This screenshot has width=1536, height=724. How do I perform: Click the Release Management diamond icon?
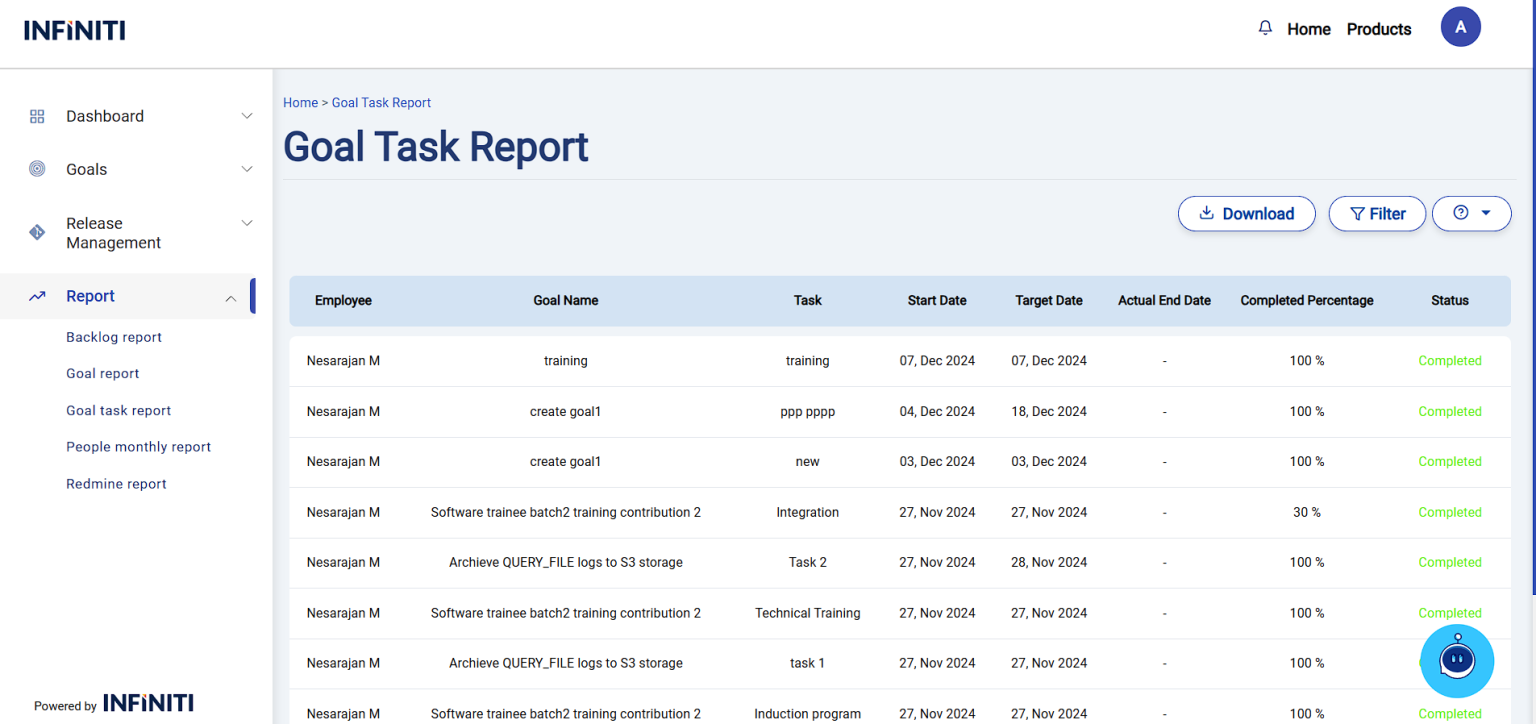(x=37, y=232)
